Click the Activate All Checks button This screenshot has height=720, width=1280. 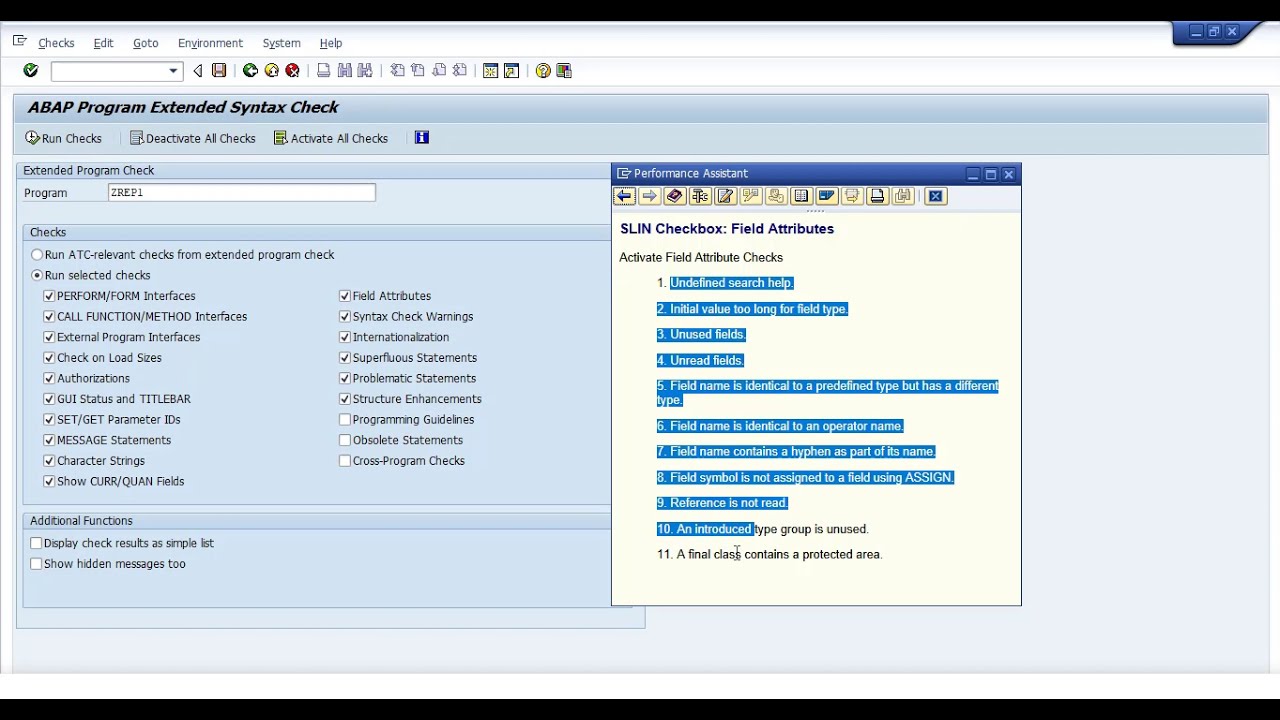[331, 138]
